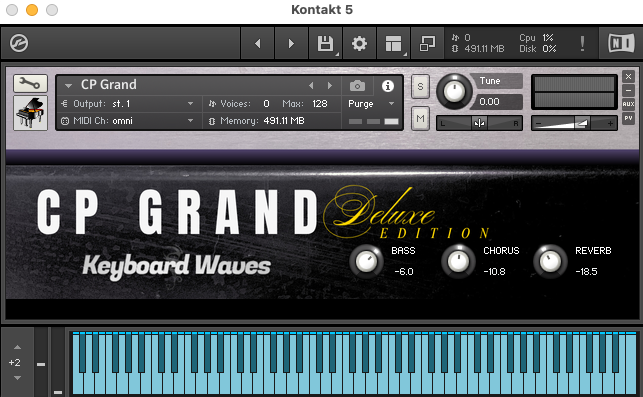643x397 pixels.
Task: Click the Disk 0% meter
Action: tap(538, 49)
